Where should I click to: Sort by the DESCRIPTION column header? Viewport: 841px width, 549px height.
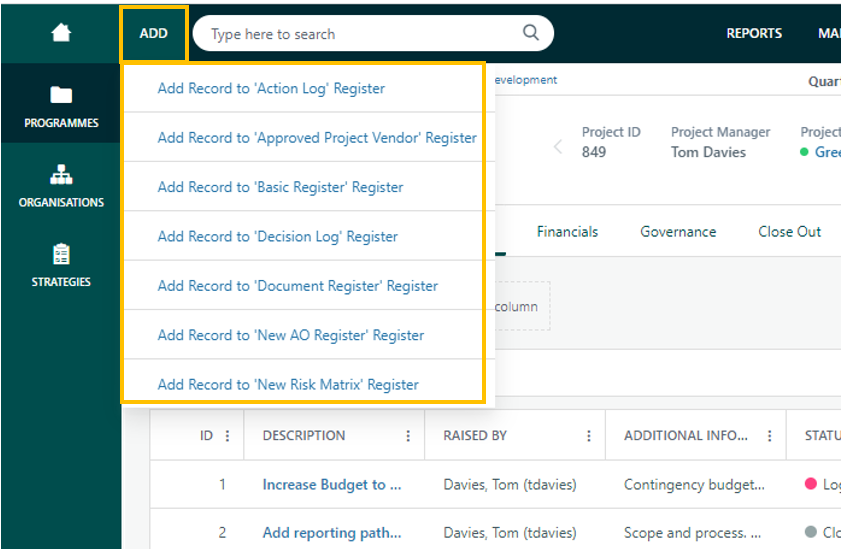[304, 435]
